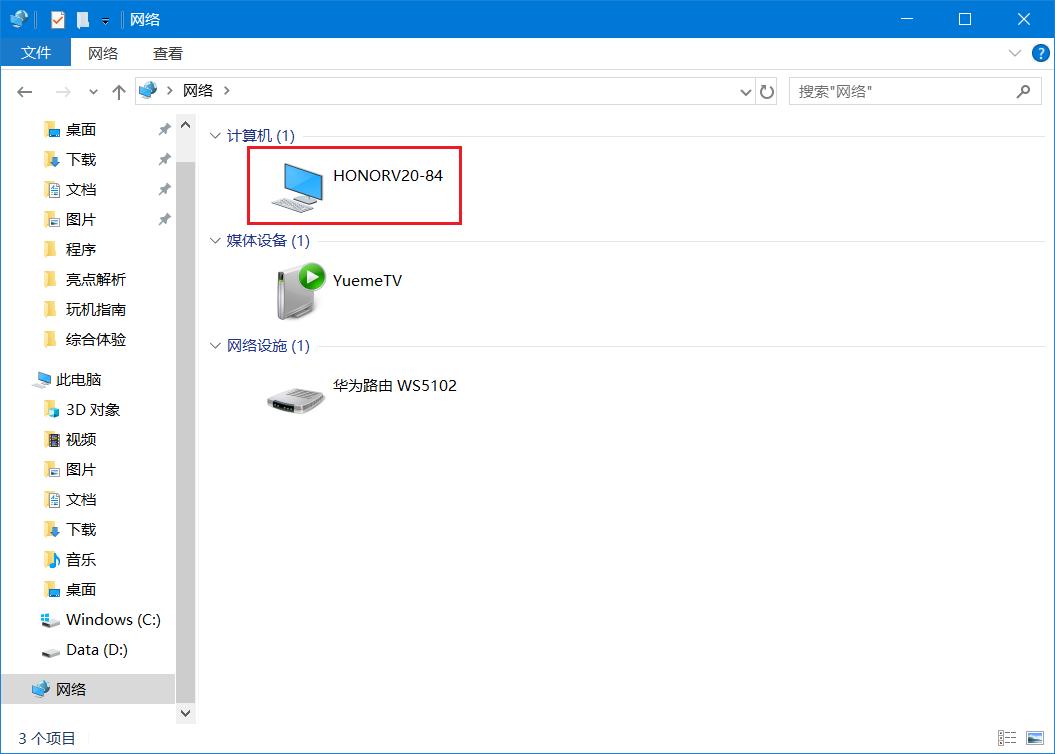This screenshot has width=1055, height=754.
Task: Switch to details view in status bar
Action: click(1007, 738)
